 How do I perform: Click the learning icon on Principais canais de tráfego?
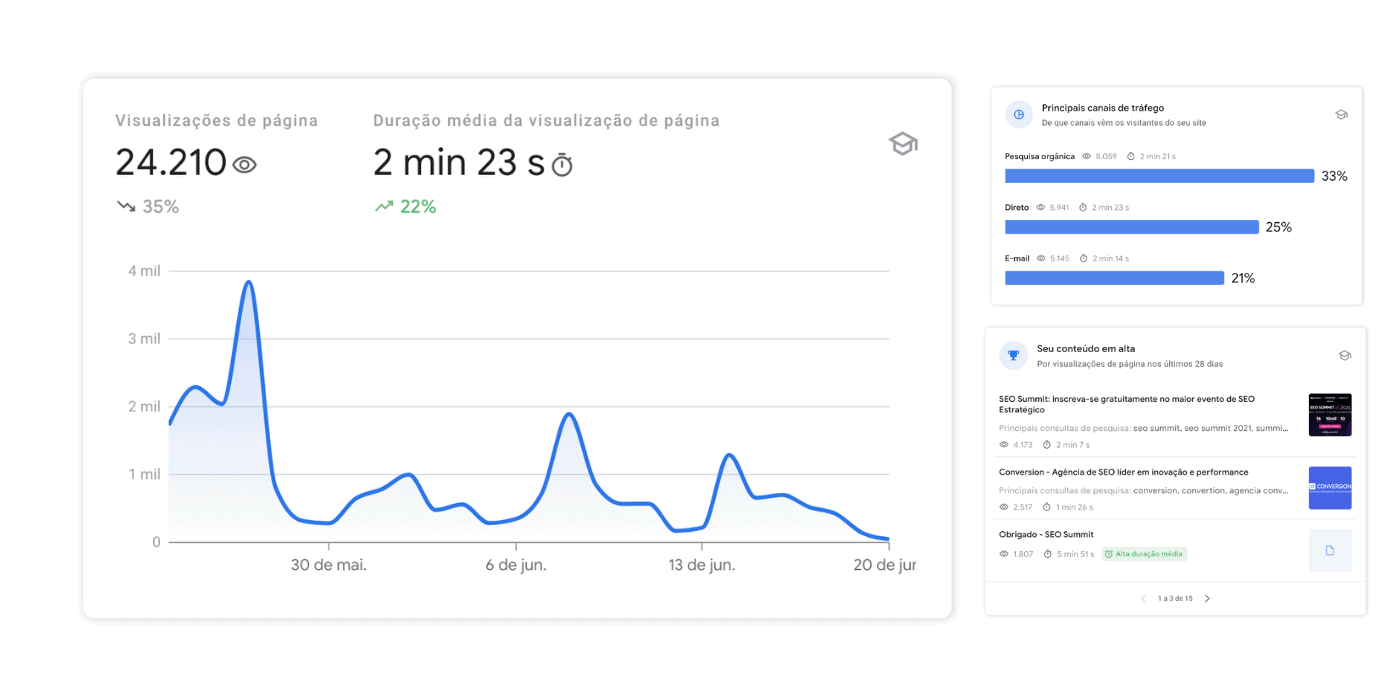pyautogui.click(x=1341, y=114)
